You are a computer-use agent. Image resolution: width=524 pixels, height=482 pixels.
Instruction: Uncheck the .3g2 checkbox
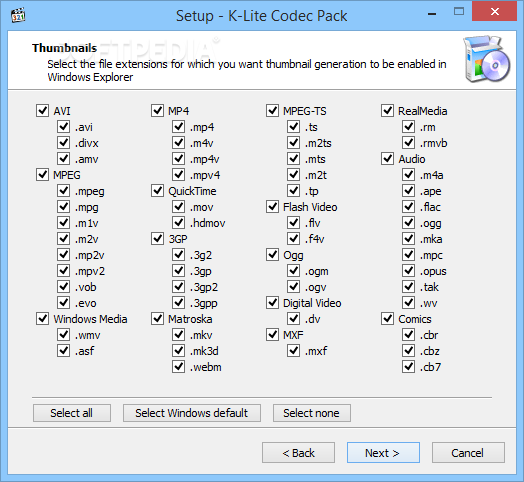(178, 255)
